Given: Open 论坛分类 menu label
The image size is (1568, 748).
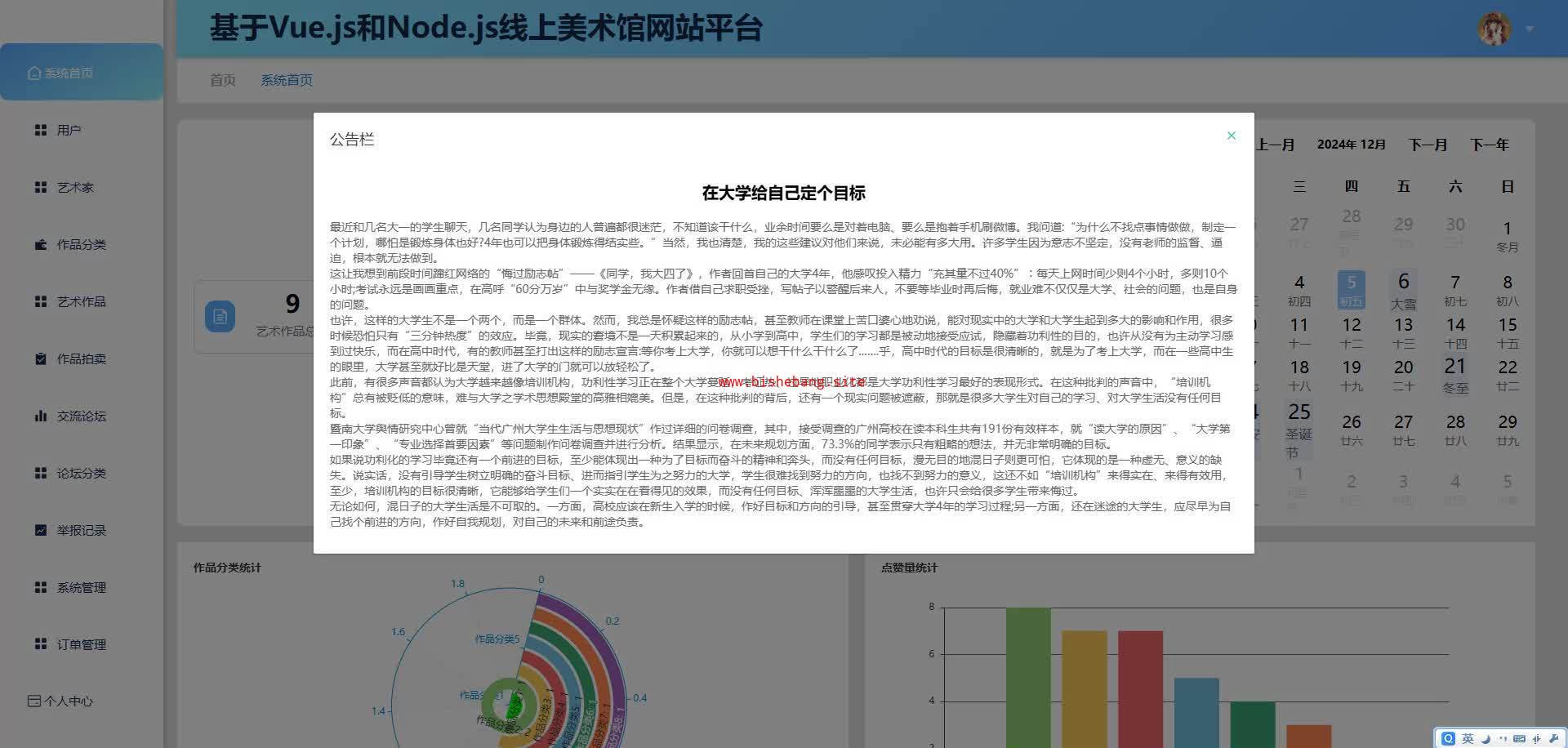Looking at the screenshot, I should pos(82,473).
